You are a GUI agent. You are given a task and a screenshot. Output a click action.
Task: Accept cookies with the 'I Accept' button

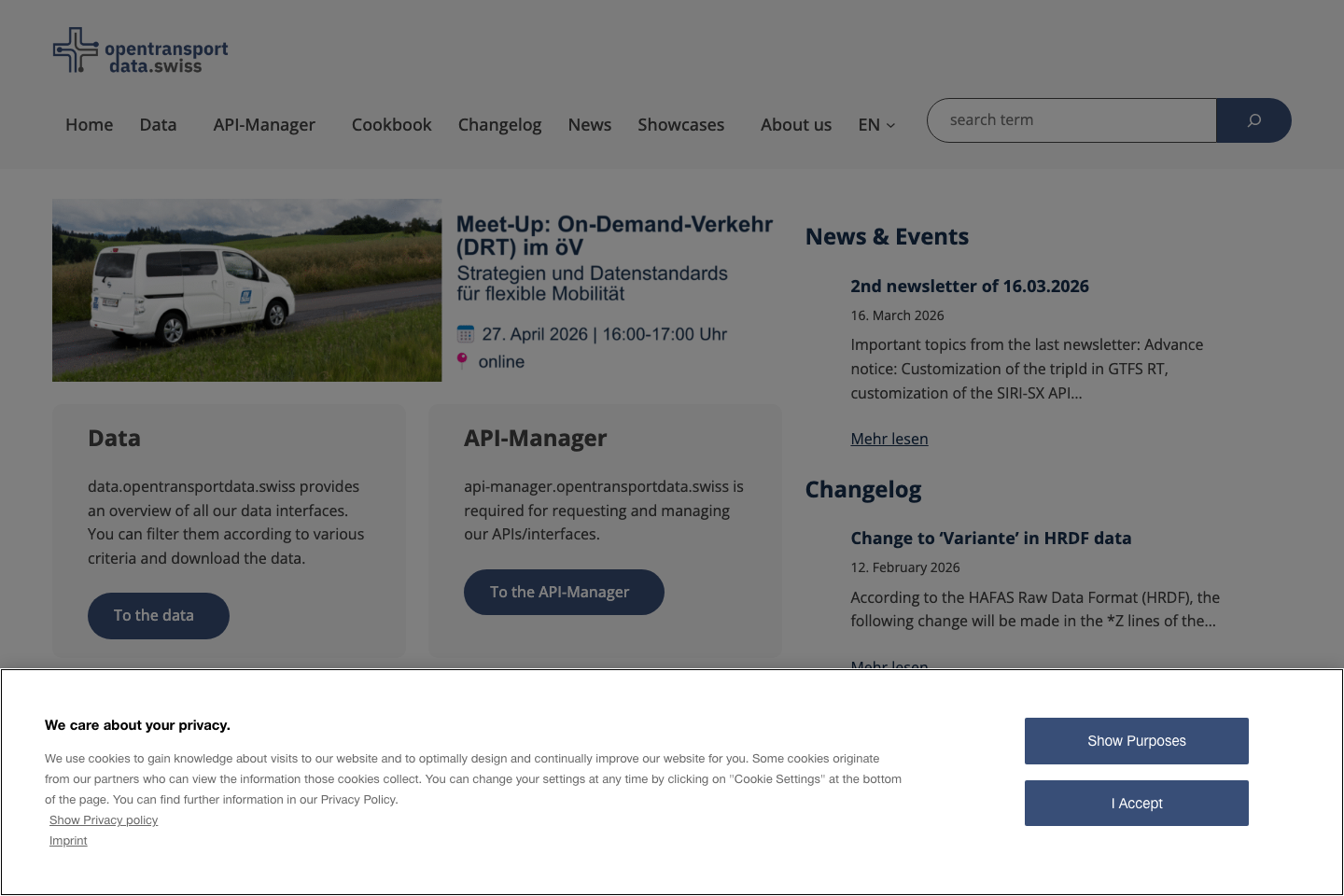pos(1136,803)
